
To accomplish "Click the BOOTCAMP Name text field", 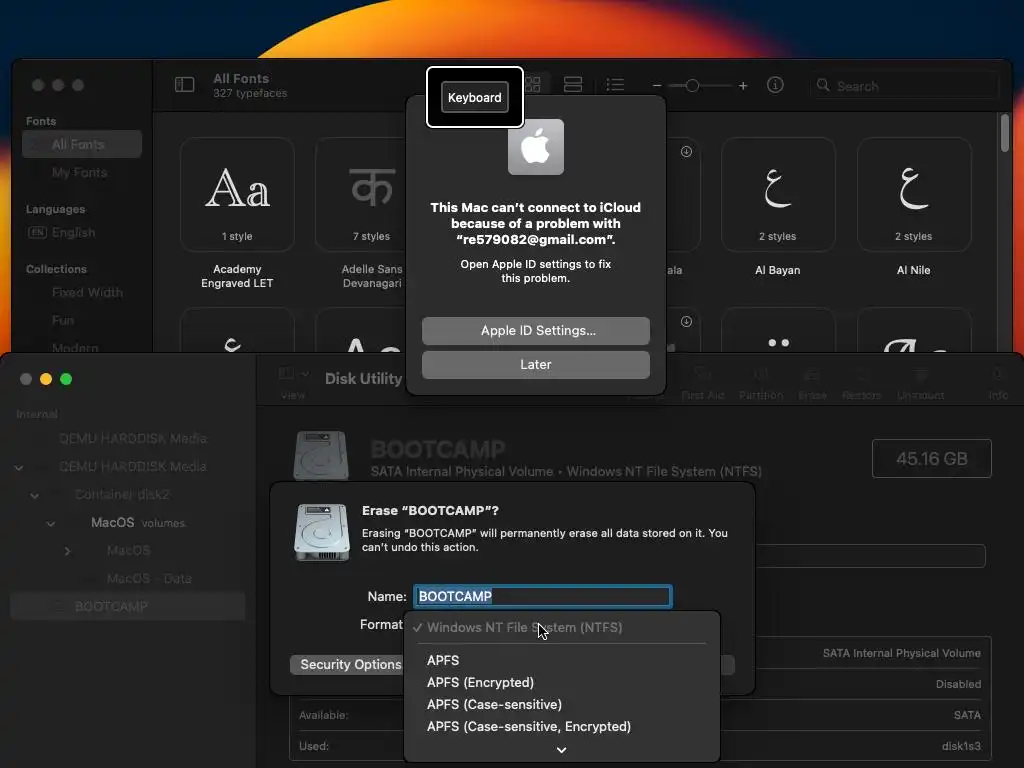I will click(x=543, y=596).
